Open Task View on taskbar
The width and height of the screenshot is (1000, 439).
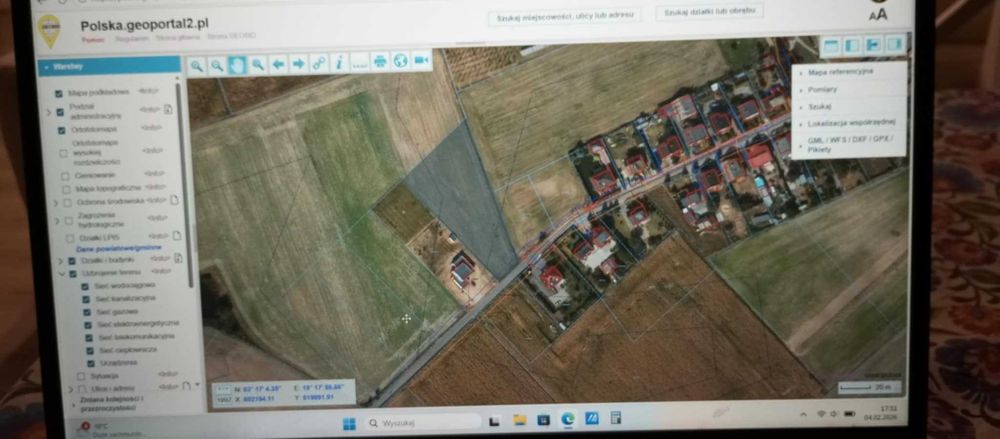(494, 421)
